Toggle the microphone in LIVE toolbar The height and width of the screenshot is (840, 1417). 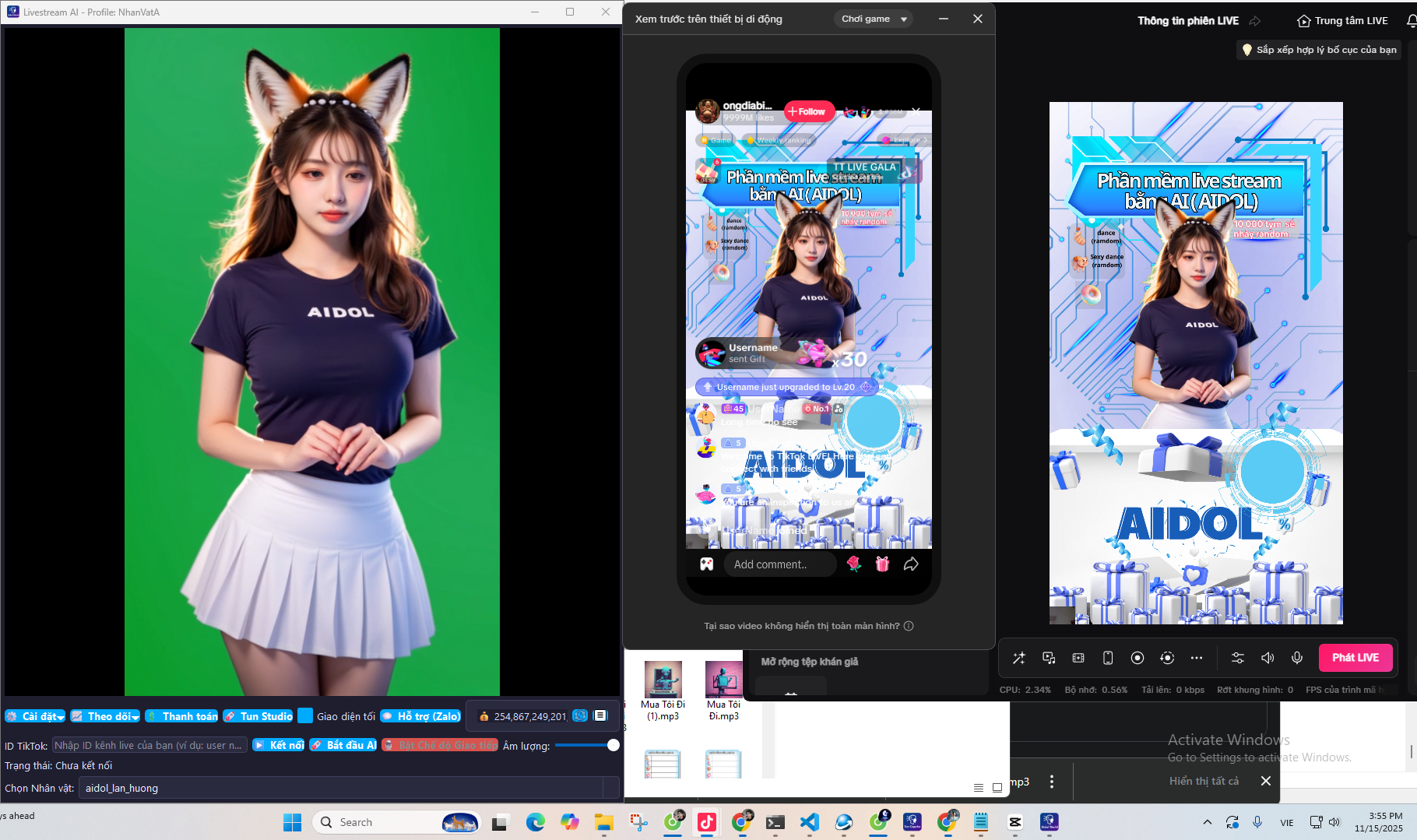click(1297, 658)
